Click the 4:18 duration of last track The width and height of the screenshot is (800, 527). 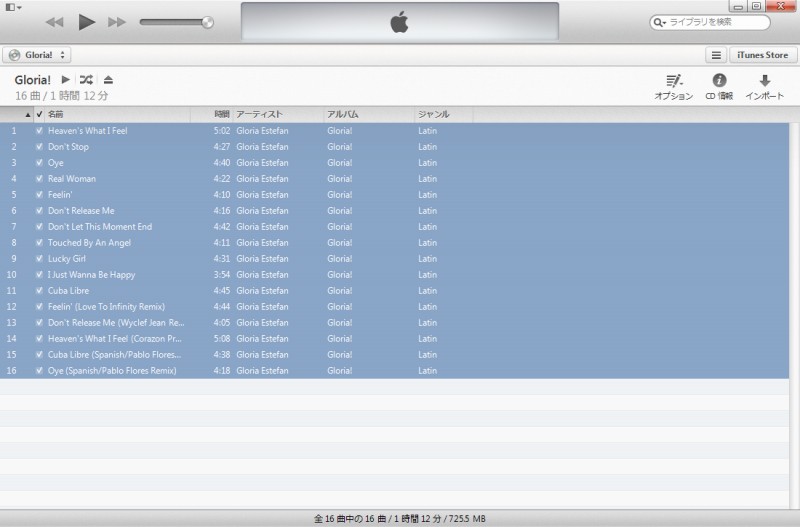tap(222, 370)
